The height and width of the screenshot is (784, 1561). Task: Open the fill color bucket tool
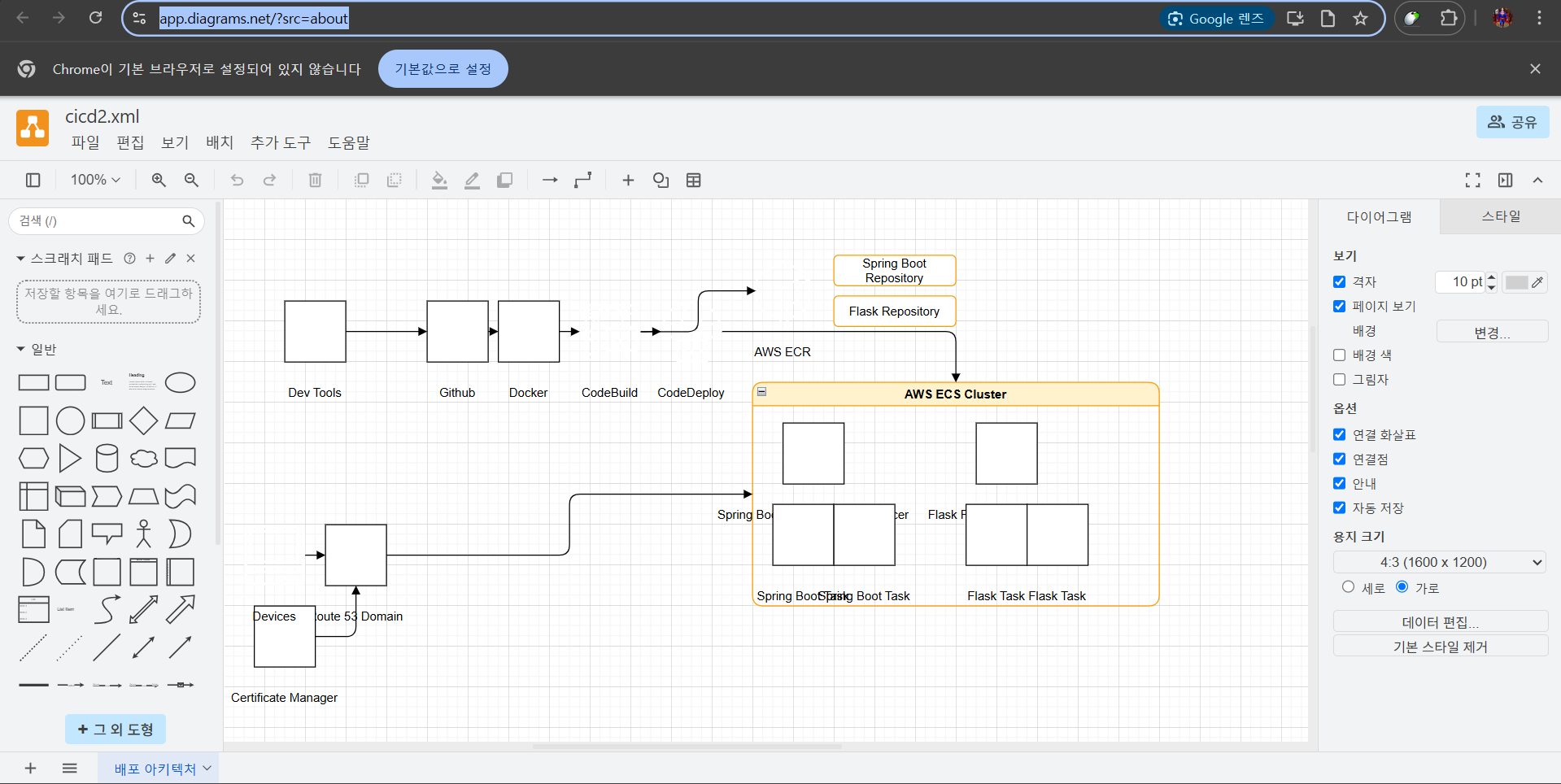coord(439,180)
